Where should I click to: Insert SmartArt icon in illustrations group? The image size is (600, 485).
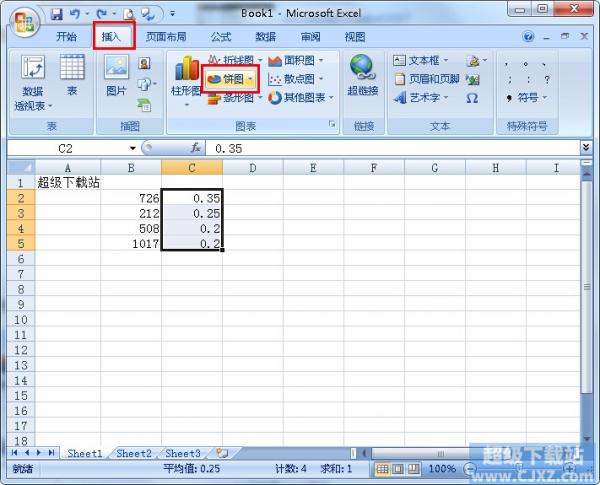(144, 104)
